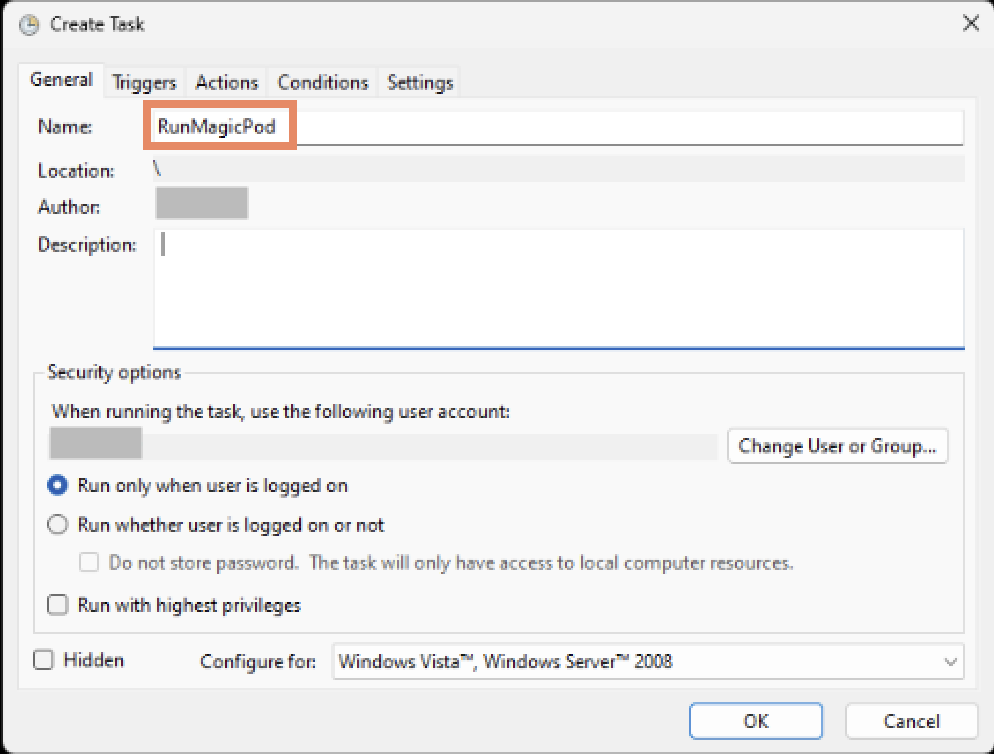Click the Cancel button

point(911,721)
